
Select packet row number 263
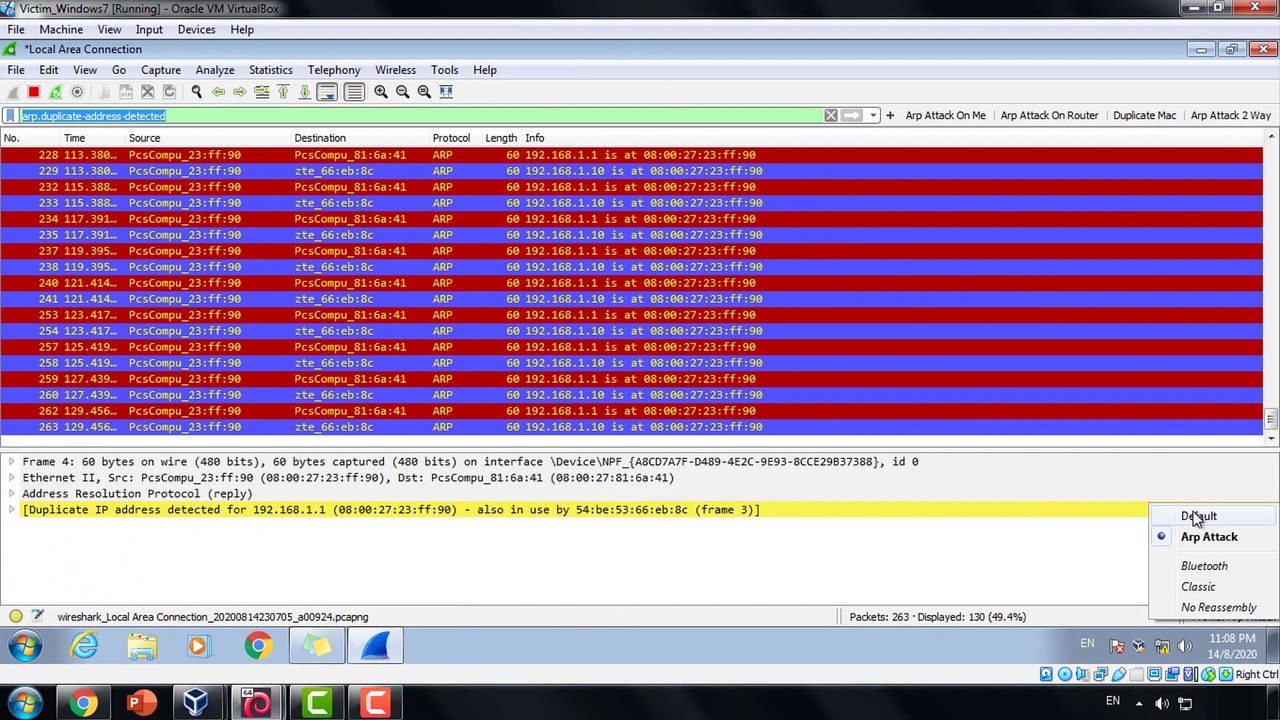click(x=632, y=427)
